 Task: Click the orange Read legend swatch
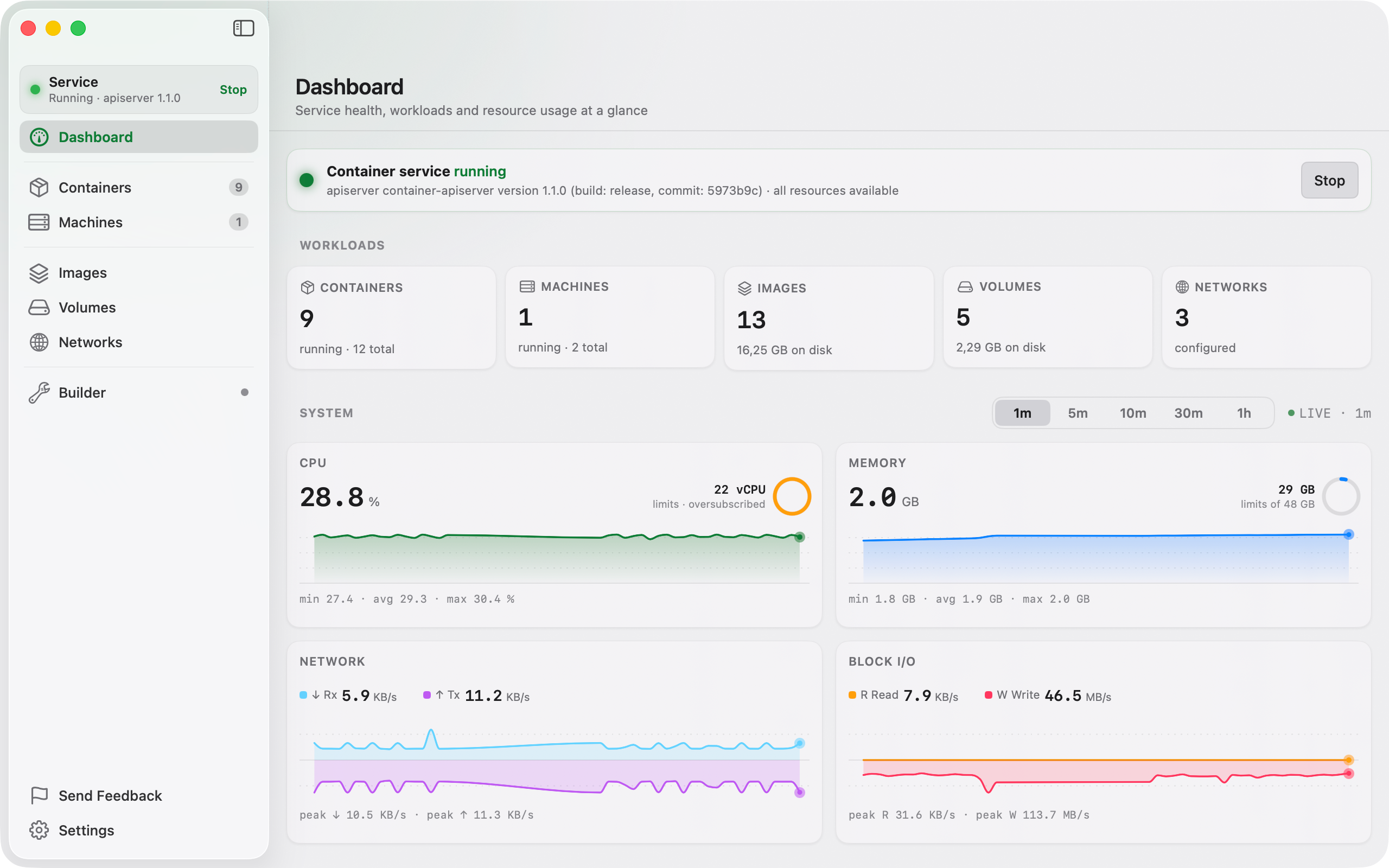pyautogui.click(x=852, y=695)
